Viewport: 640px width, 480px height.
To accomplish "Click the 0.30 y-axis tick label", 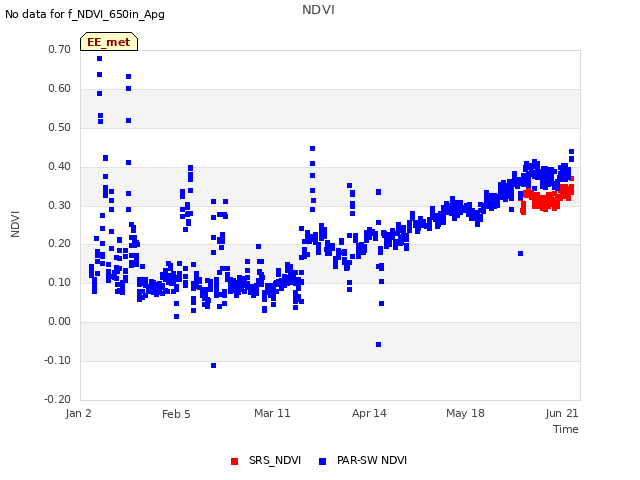I will 60,205.
